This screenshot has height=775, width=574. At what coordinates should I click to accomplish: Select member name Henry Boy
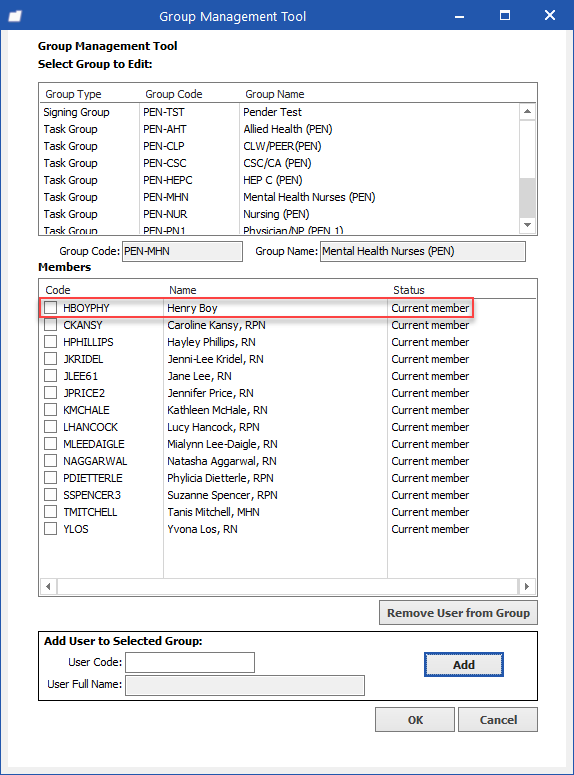192,308
